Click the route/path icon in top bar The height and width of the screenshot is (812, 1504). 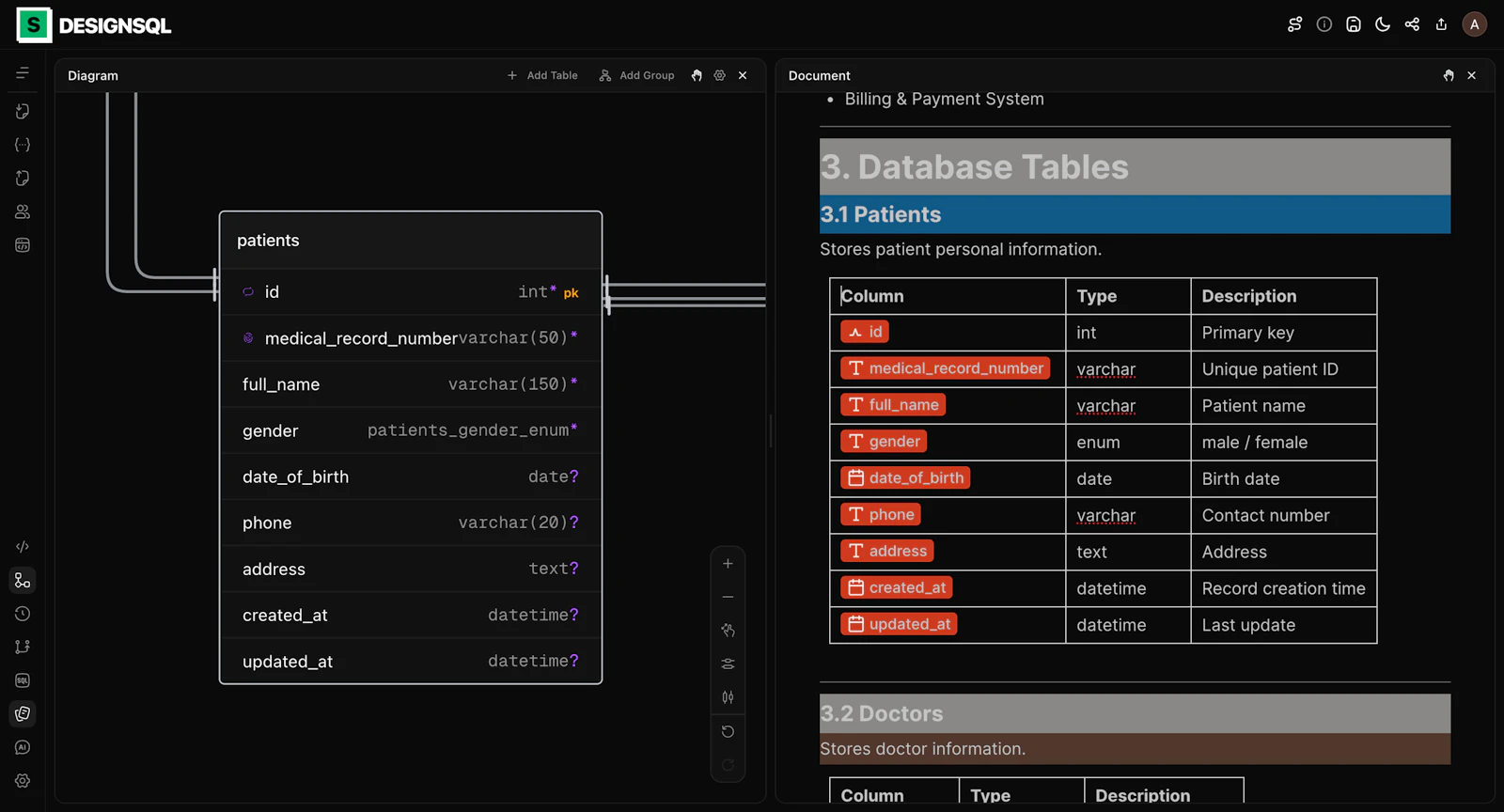(1294, 24)
